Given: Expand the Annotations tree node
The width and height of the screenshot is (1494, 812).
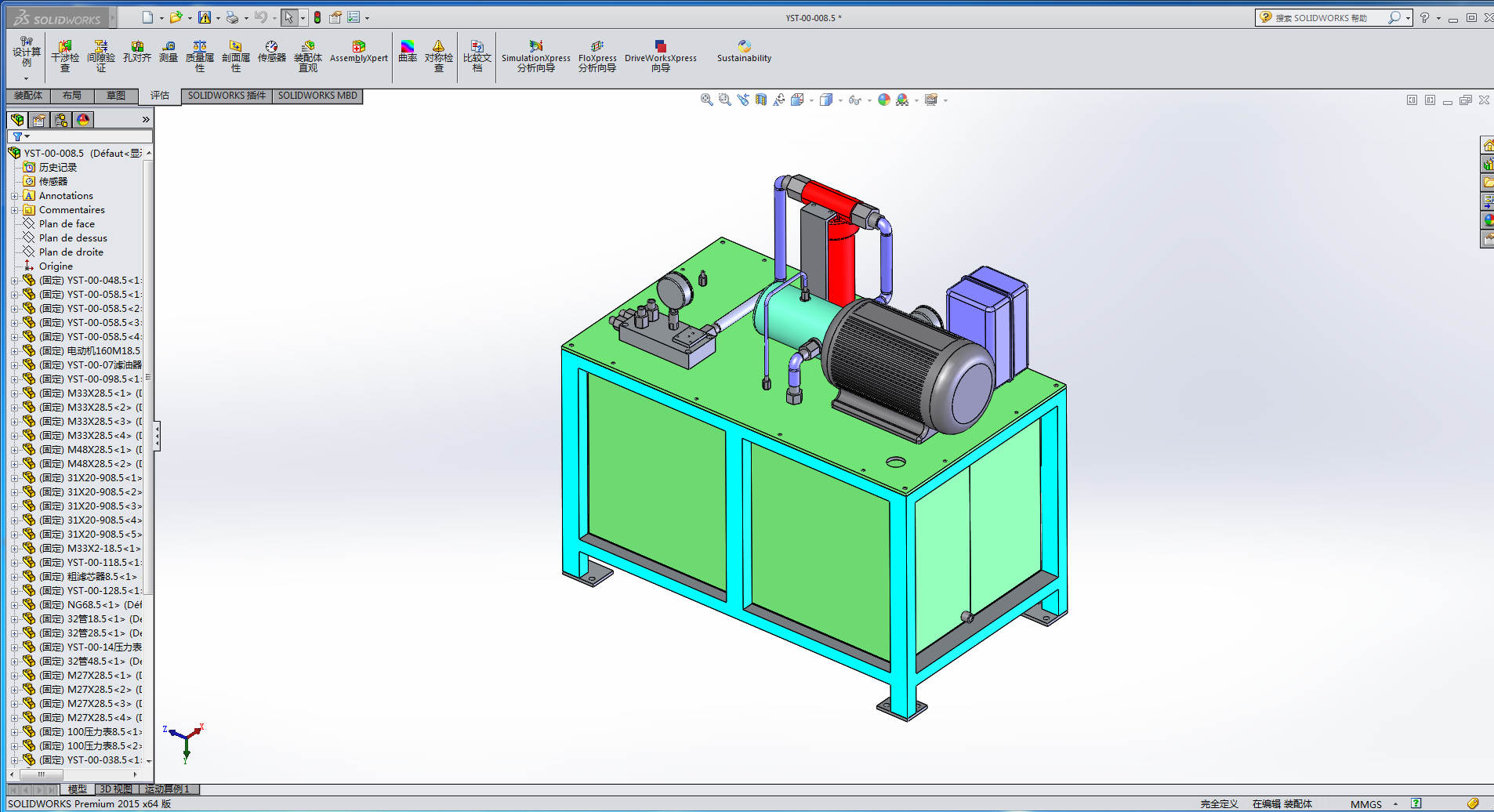Looking at the screenshot, I should (x=14, y=196).
